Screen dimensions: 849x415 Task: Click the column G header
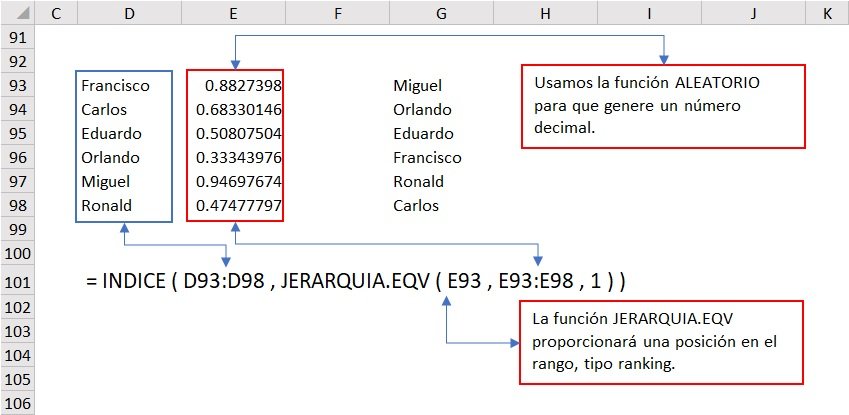click(x=440, y=13)
